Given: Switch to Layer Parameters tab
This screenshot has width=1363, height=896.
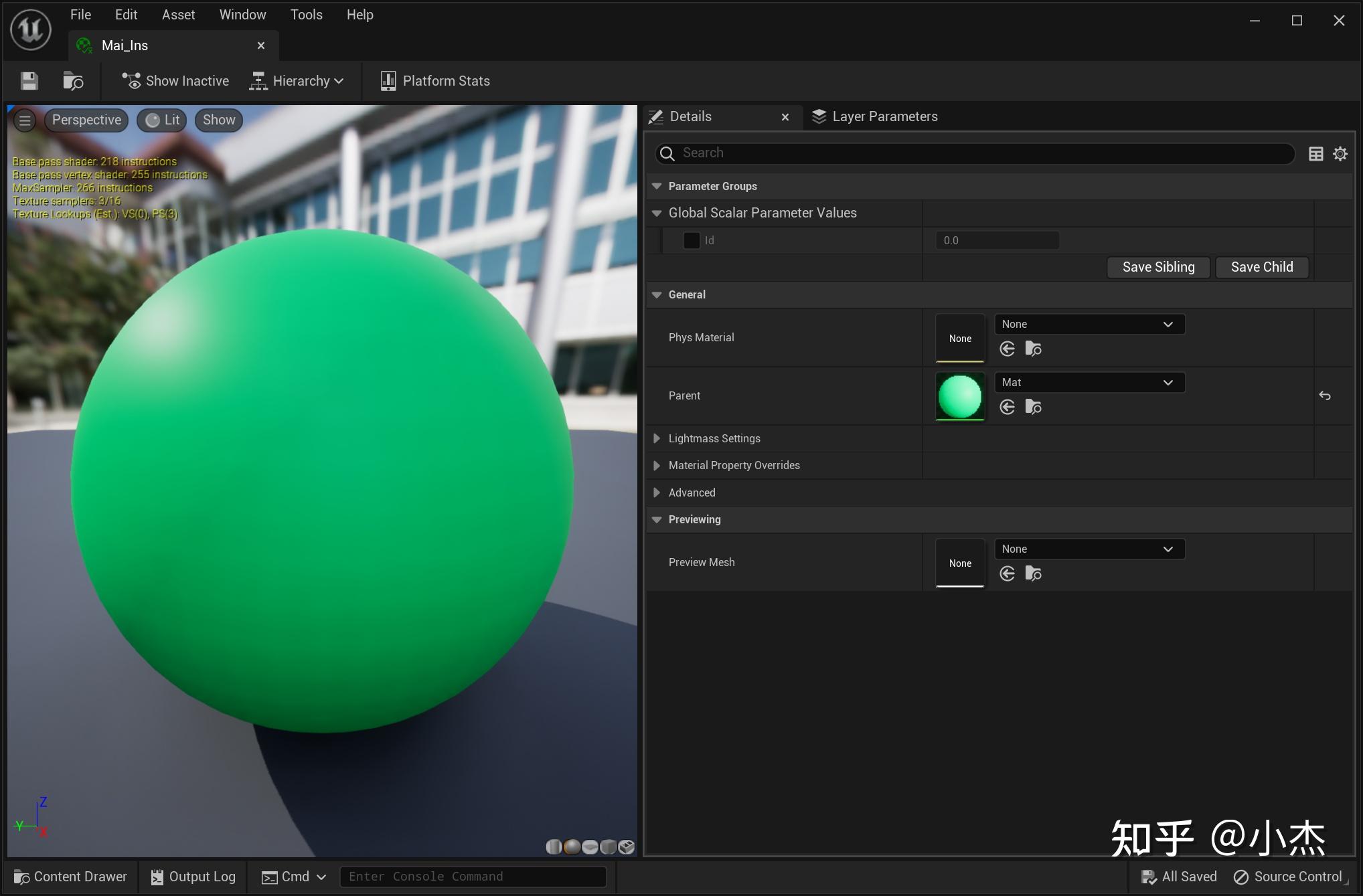Looking at the screenshot, I should click(874, 116).
